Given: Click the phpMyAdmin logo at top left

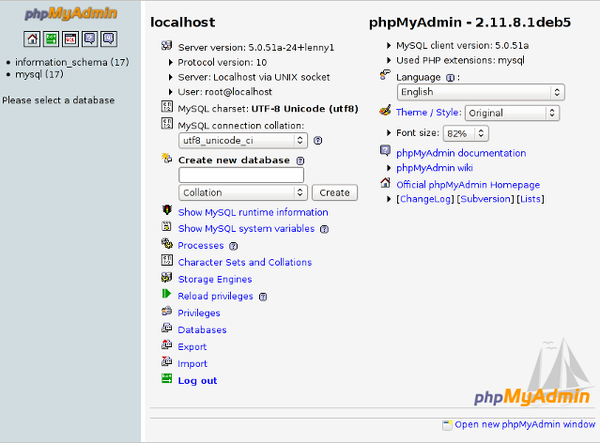Looking at the screenshot, I should [x=71, y=14].
